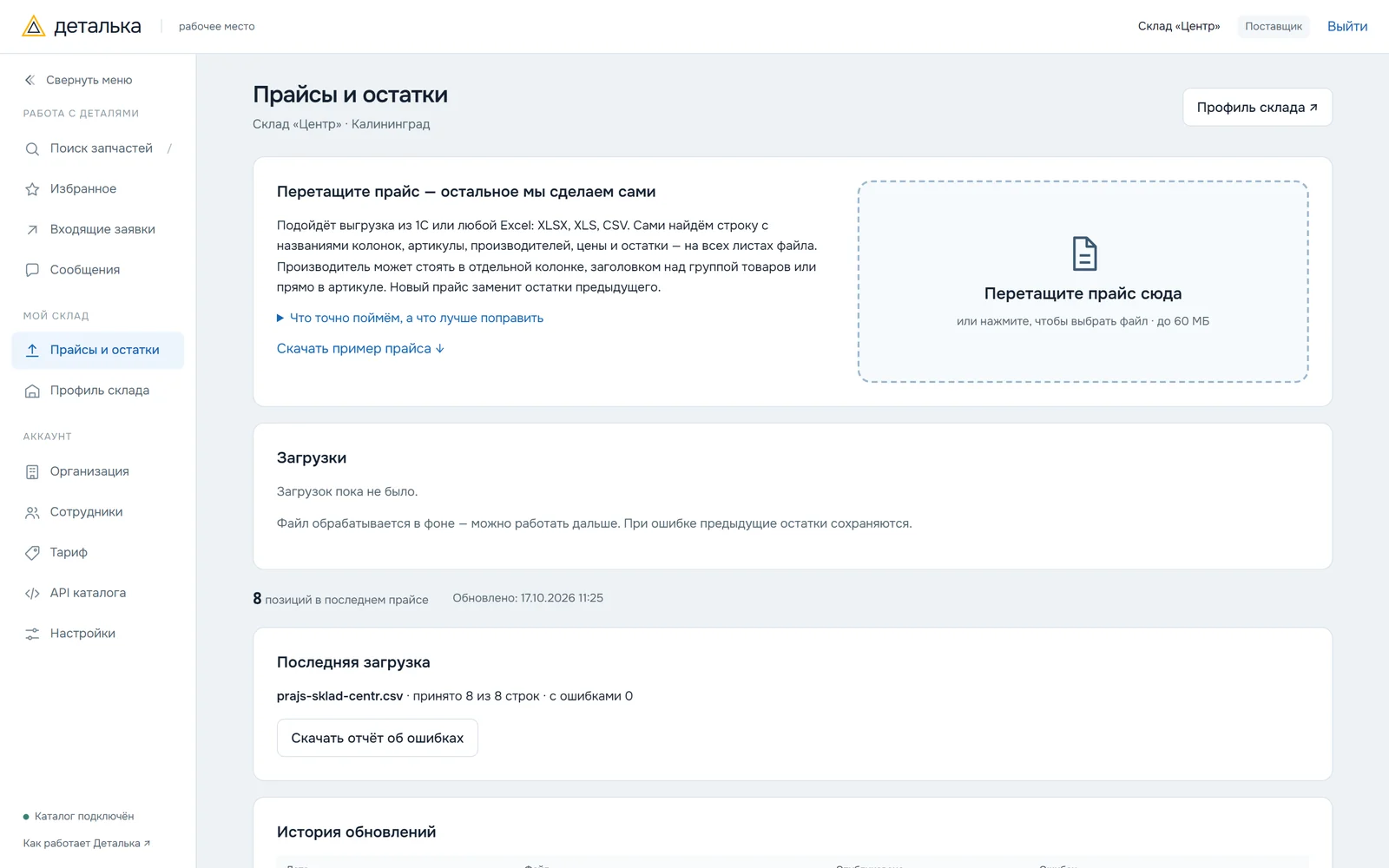
Task: Click Свернуть меню to collapse the sidebar
Action: point(78,80)
